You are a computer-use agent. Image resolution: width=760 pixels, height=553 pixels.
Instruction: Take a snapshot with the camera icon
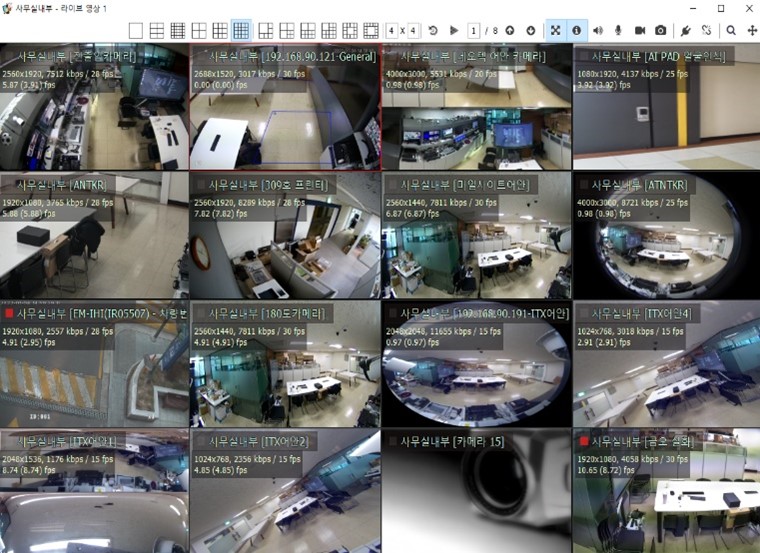click(x=660, y=31)
